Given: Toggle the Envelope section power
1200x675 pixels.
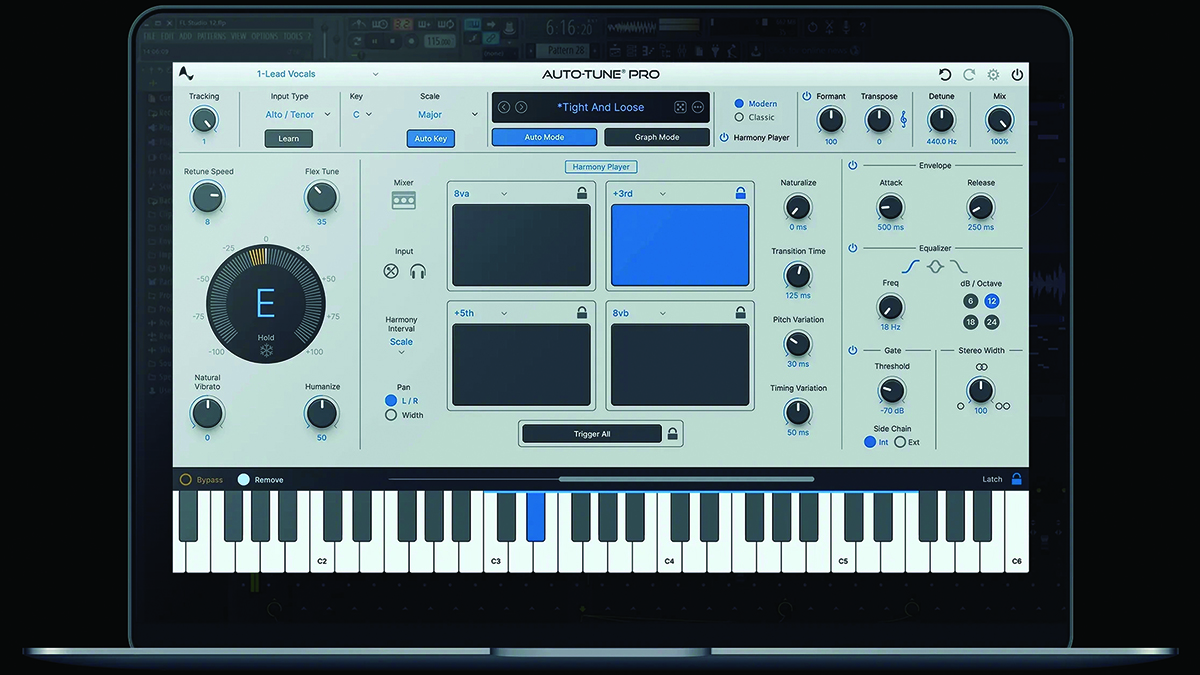Looking at the screenshot, I should click(x=853, y=165).
